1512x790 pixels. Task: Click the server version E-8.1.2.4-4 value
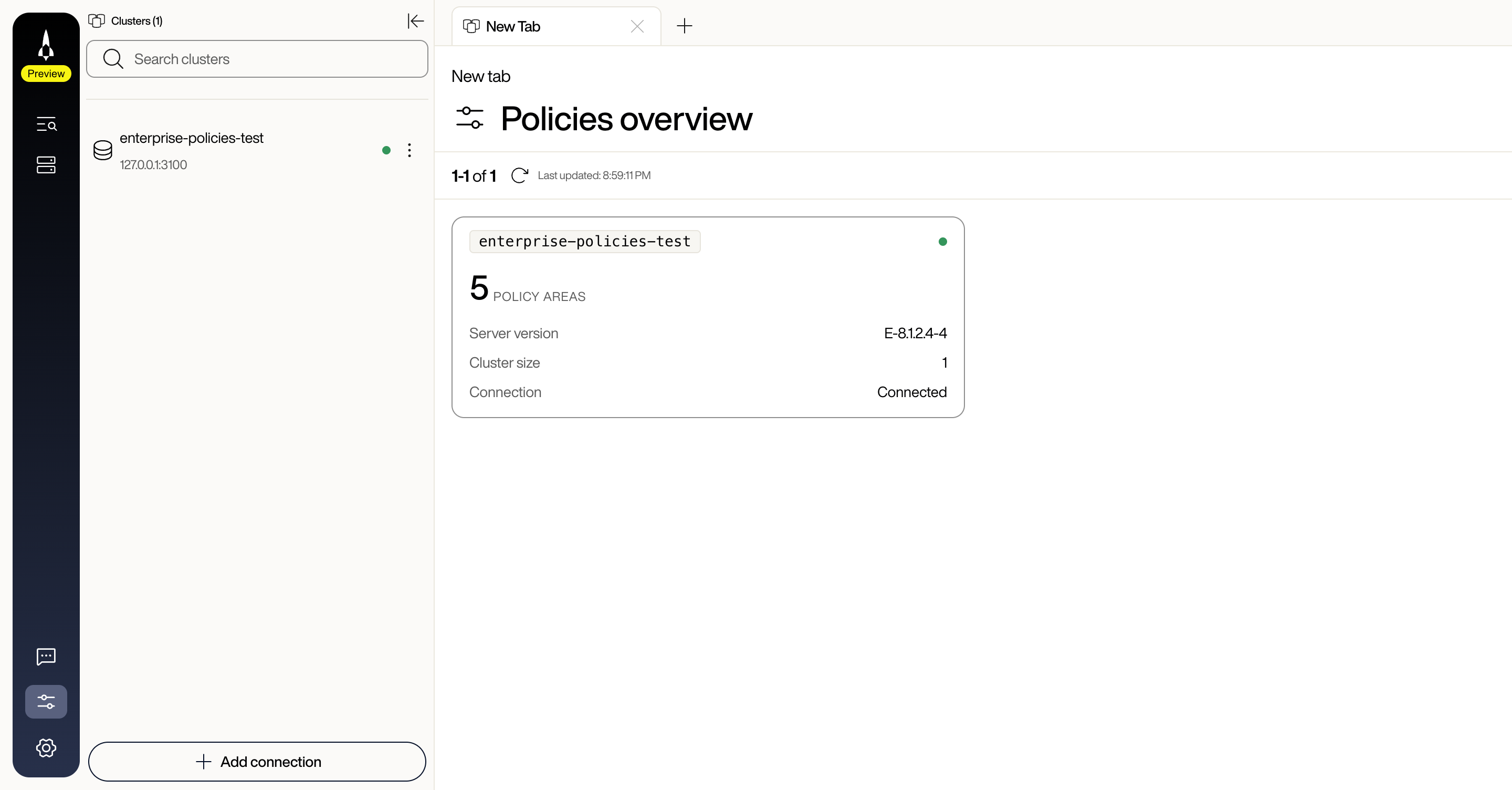[x=915, y=333]
